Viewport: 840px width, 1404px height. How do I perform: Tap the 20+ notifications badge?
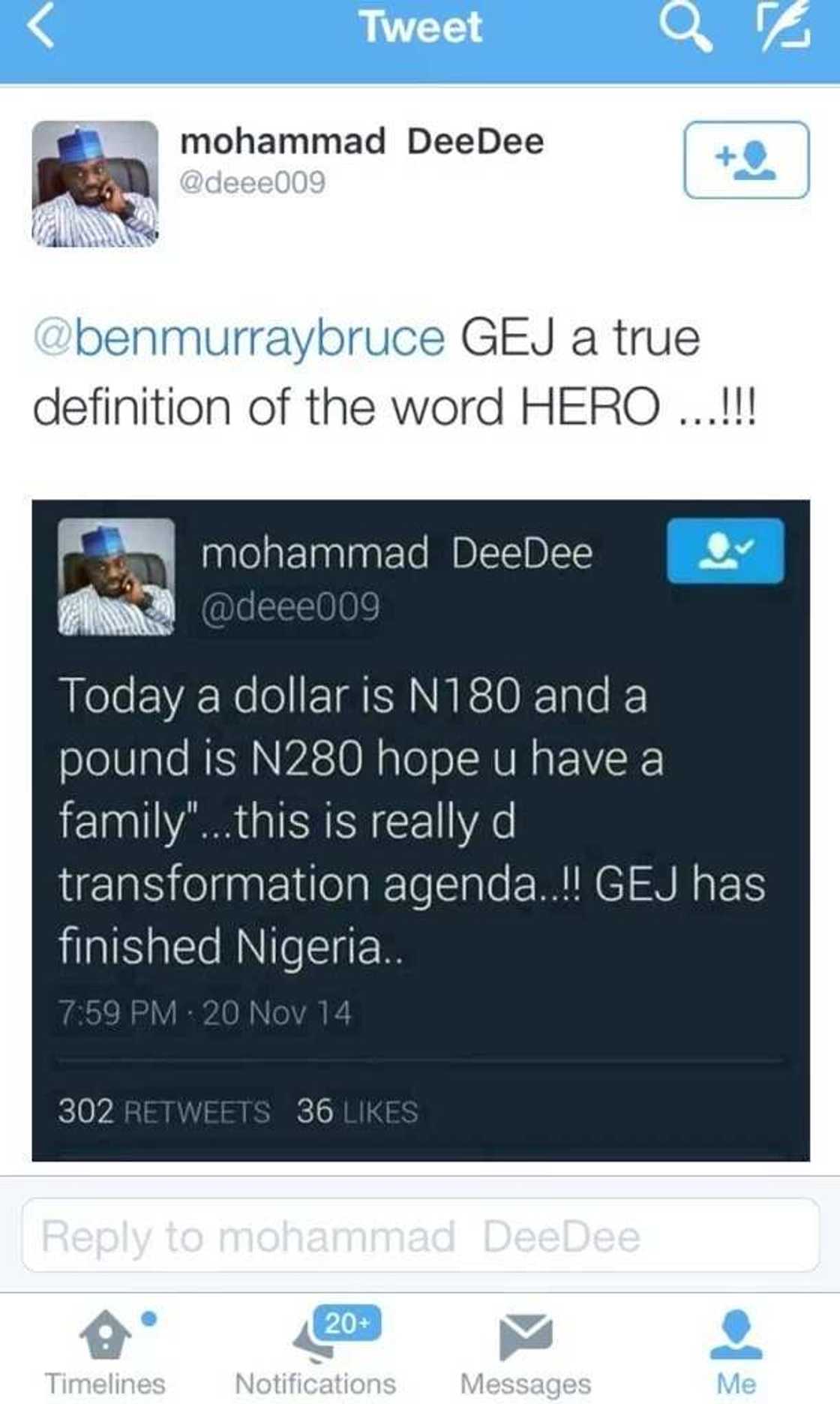(x=348, y=1323)
